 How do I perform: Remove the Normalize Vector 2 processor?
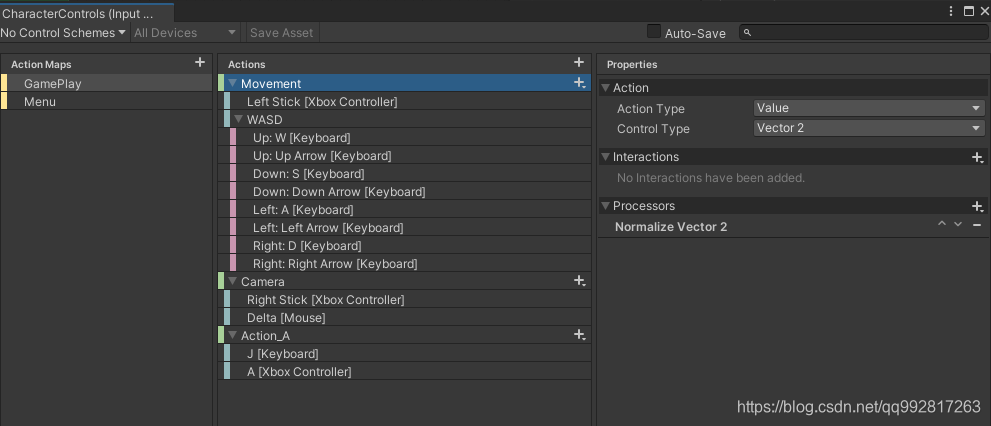(x=977, y=226)
